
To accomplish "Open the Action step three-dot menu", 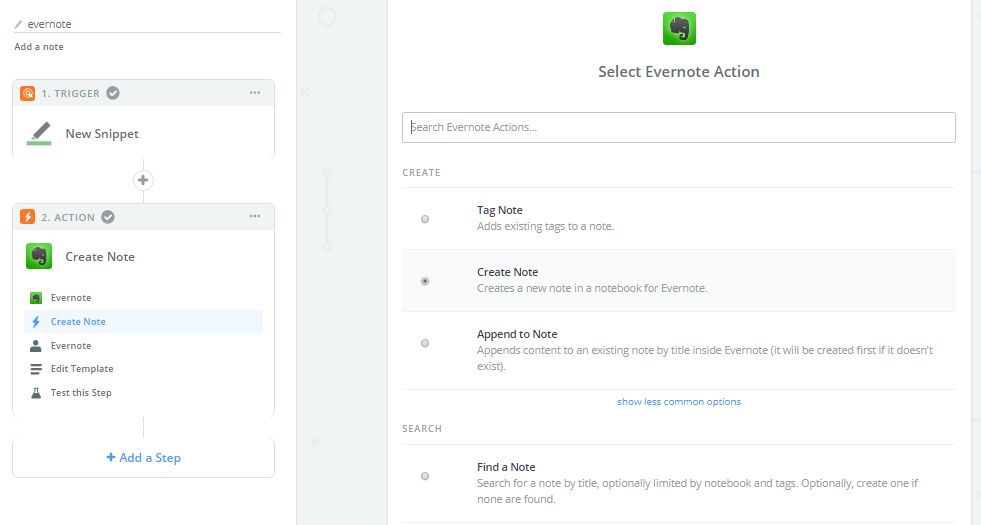I will click(255, 216).
